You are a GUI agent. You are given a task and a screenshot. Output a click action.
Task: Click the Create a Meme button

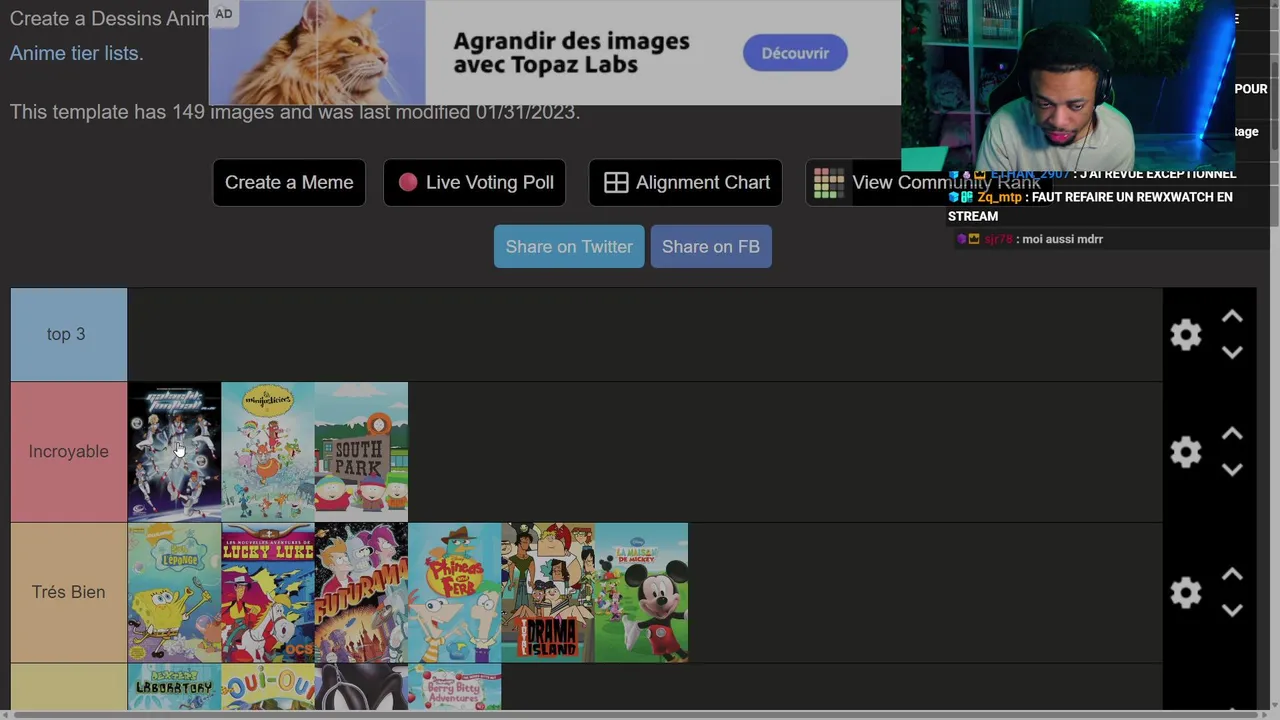289,182
